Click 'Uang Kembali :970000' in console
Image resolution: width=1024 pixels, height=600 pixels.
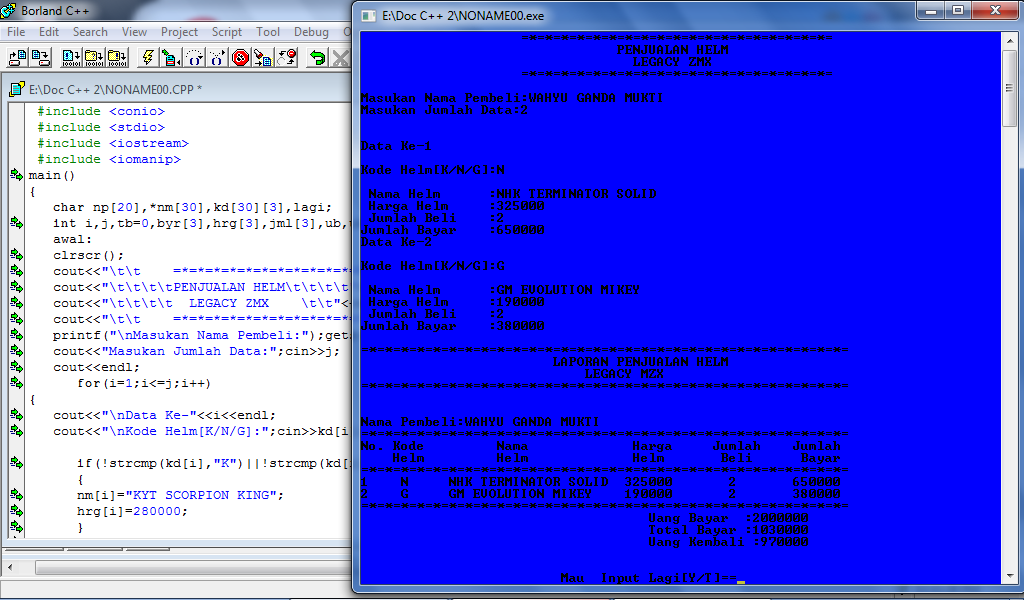tap(728, 542)
